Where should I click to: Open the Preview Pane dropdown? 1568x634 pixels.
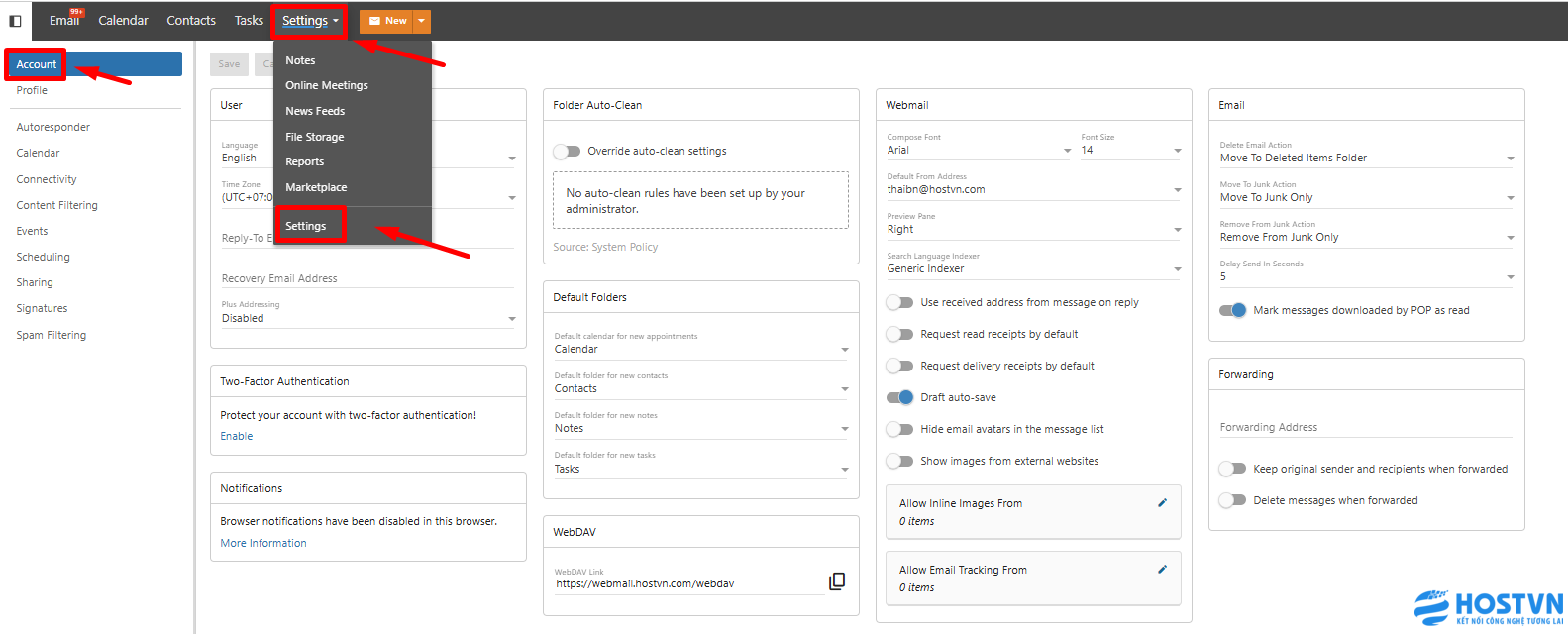(1033, 230)
